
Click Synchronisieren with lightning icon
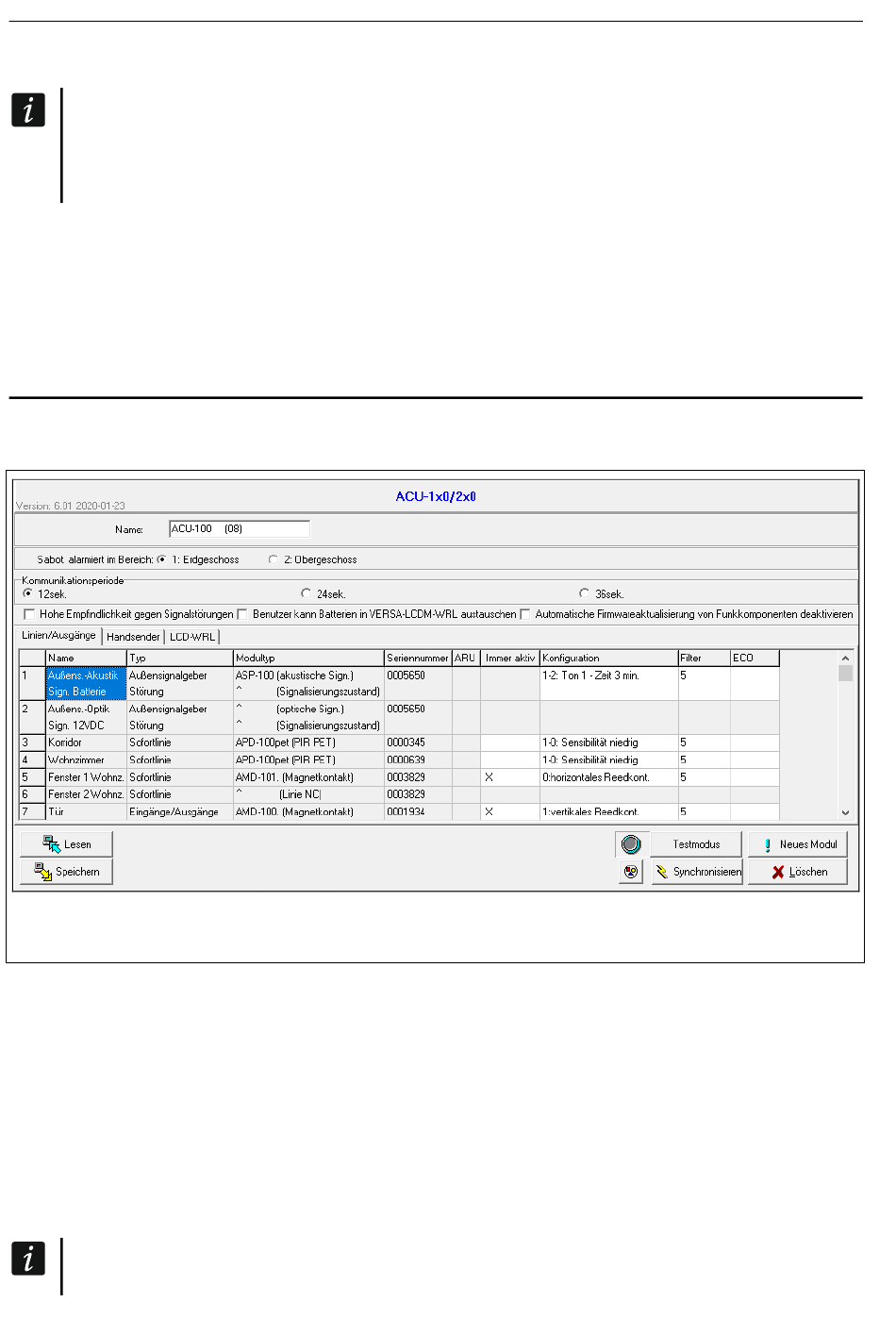tap(697, 872)
